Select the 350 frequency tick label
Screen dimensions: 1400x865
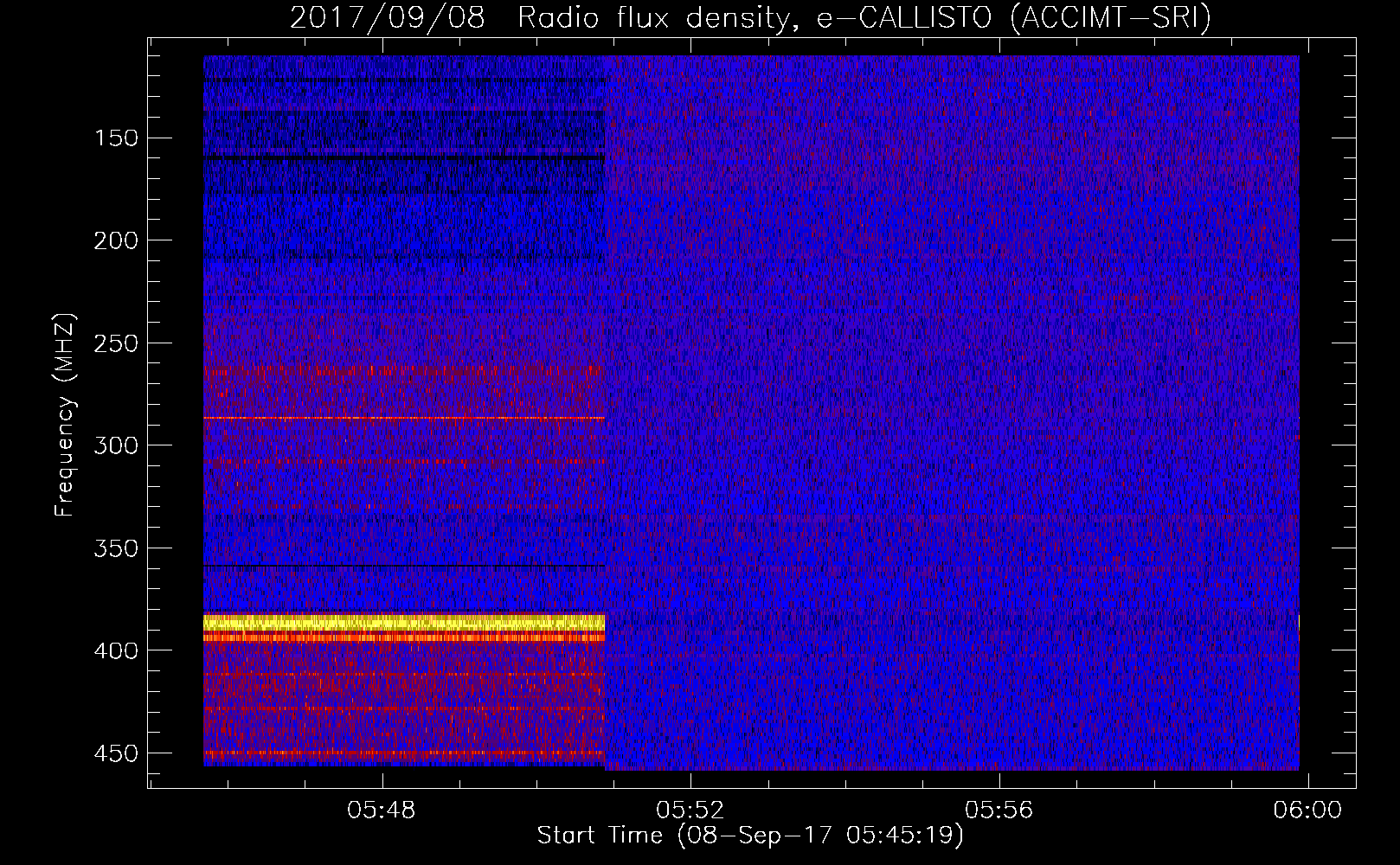click(116, 548)
